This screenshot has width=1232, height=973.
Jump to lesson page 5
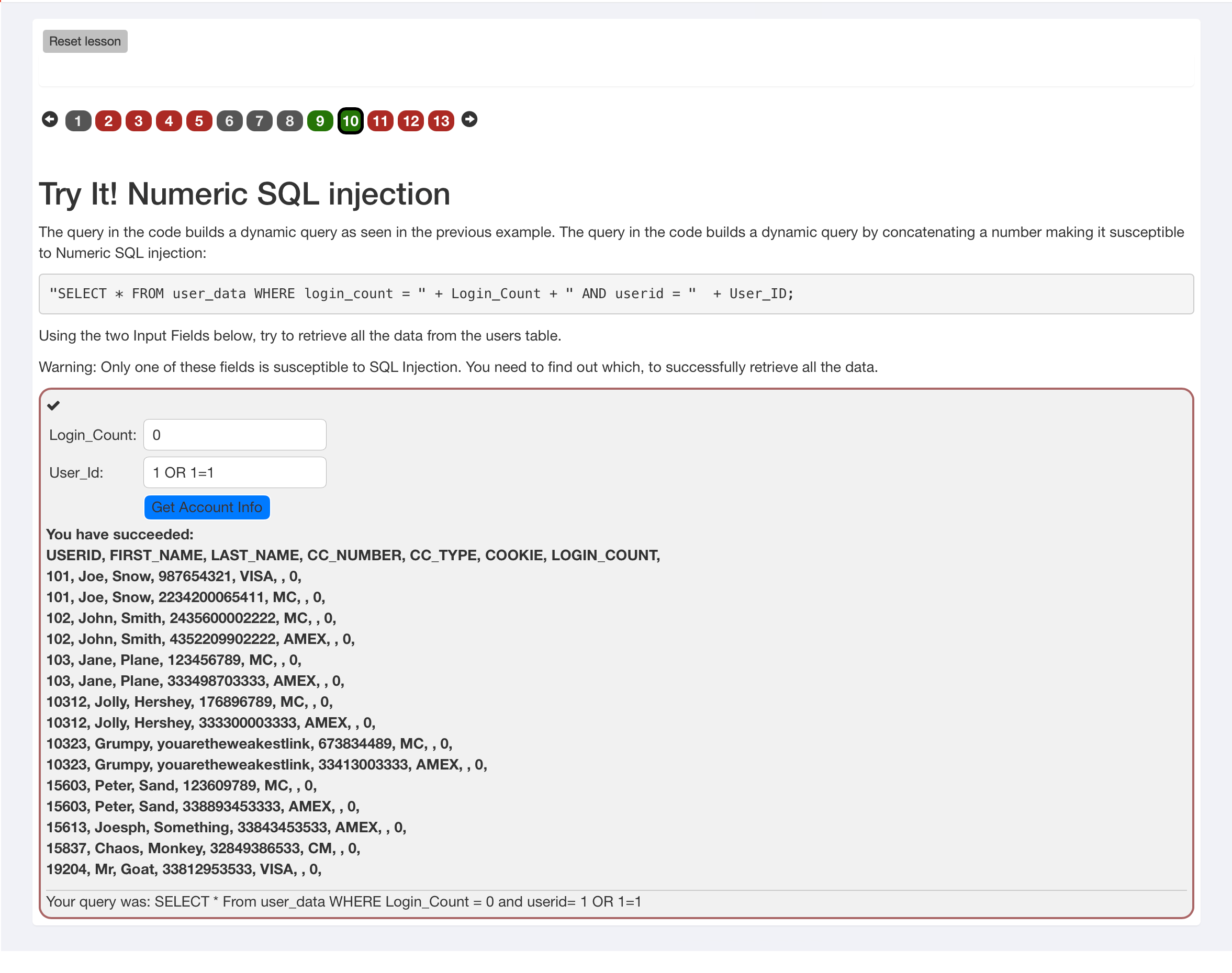[199, 121]
